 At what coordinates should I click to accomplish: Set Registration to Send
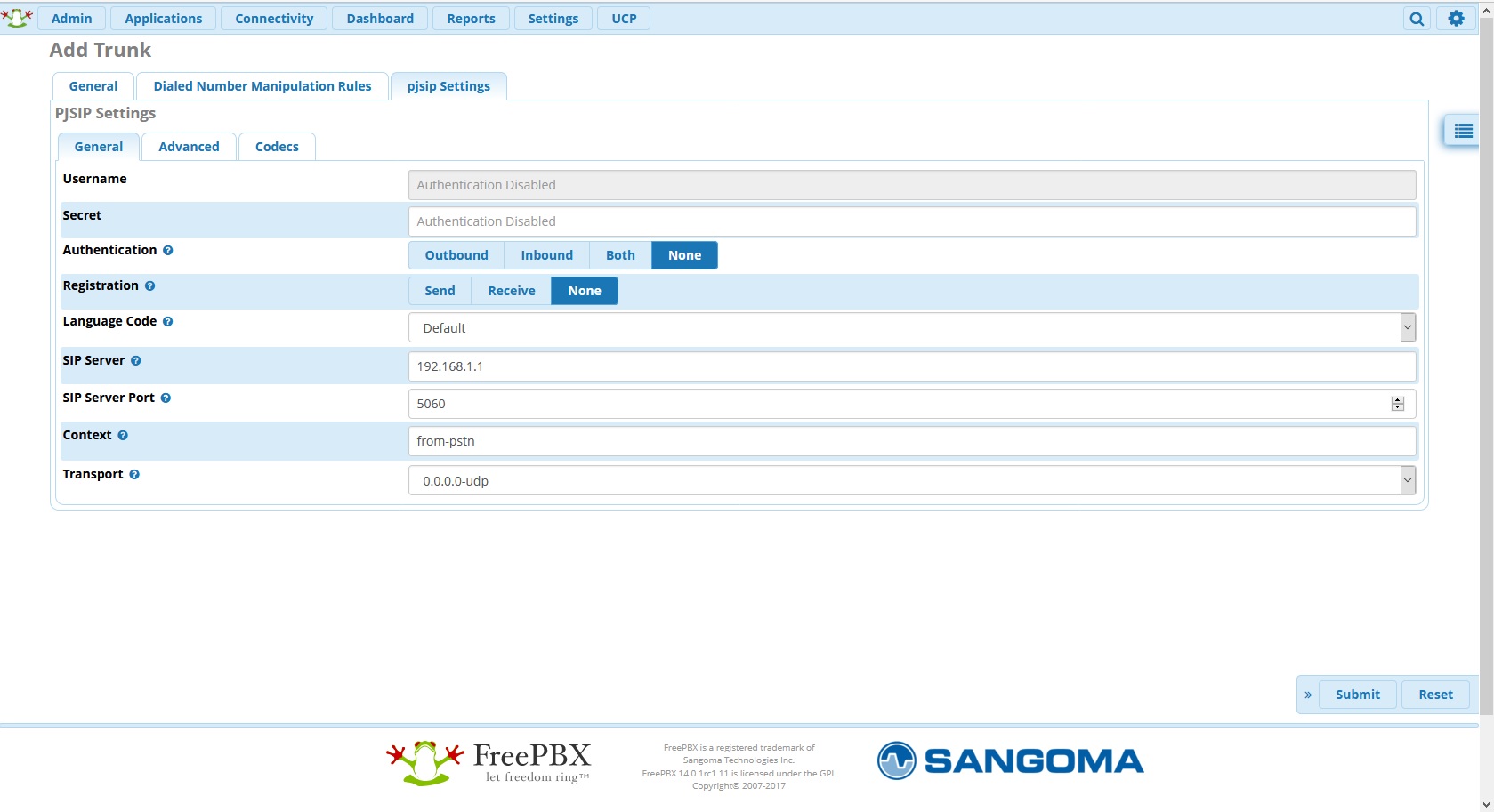[440, 291]
